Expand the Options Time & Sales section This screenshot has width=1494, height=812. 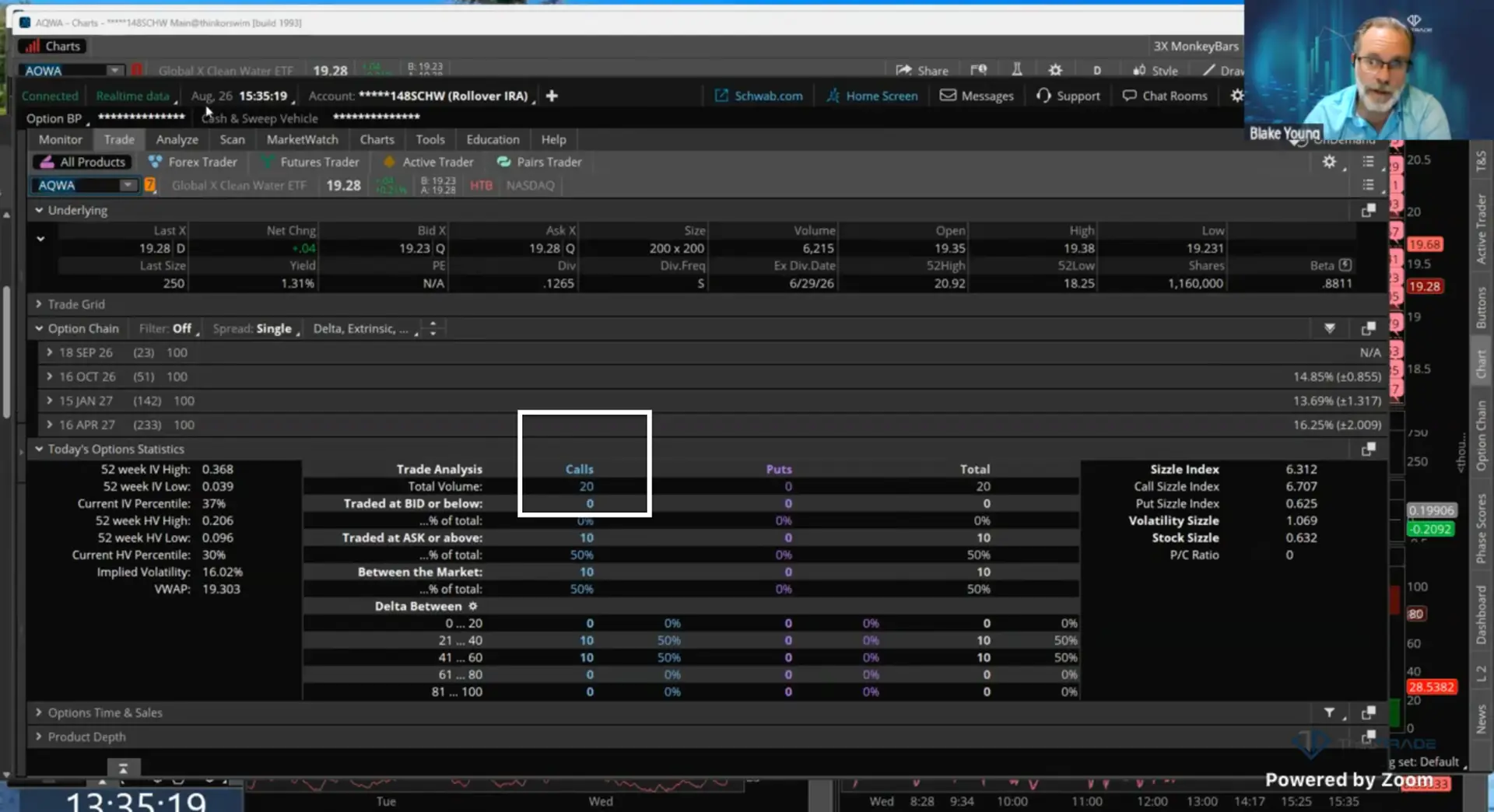tap(39, 712)
